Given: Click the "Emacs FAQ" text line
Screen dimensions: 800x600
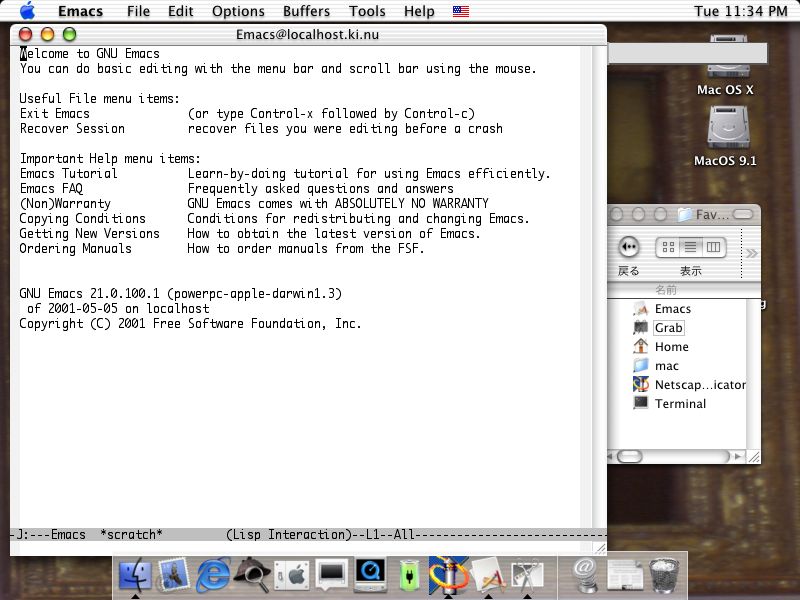Looking at the screenshot, I should 51,189.
